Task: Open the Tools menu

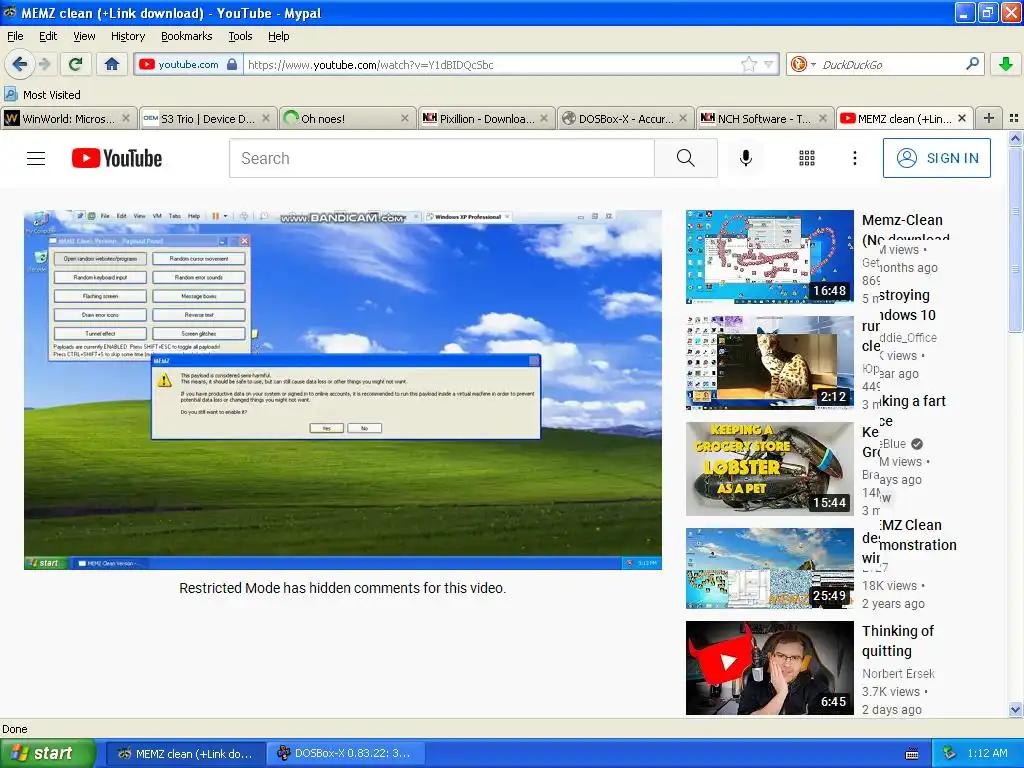Action: click(x=240, y=36)
